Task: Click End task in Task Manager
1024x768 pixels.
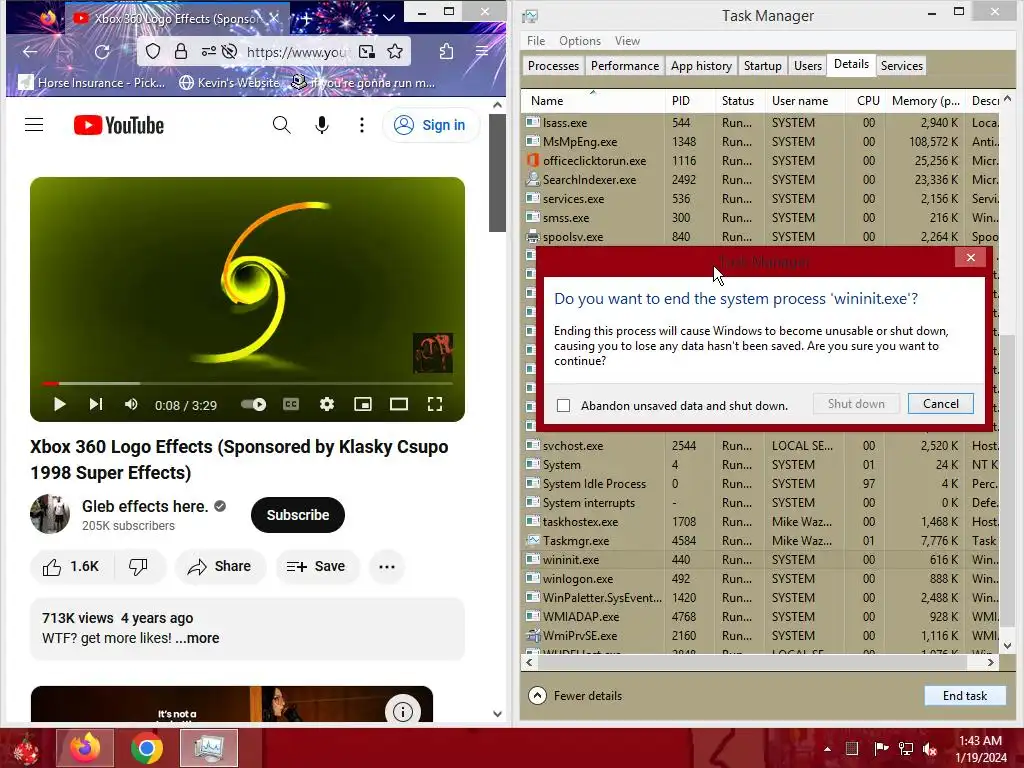Action: [x=965, y=696]
